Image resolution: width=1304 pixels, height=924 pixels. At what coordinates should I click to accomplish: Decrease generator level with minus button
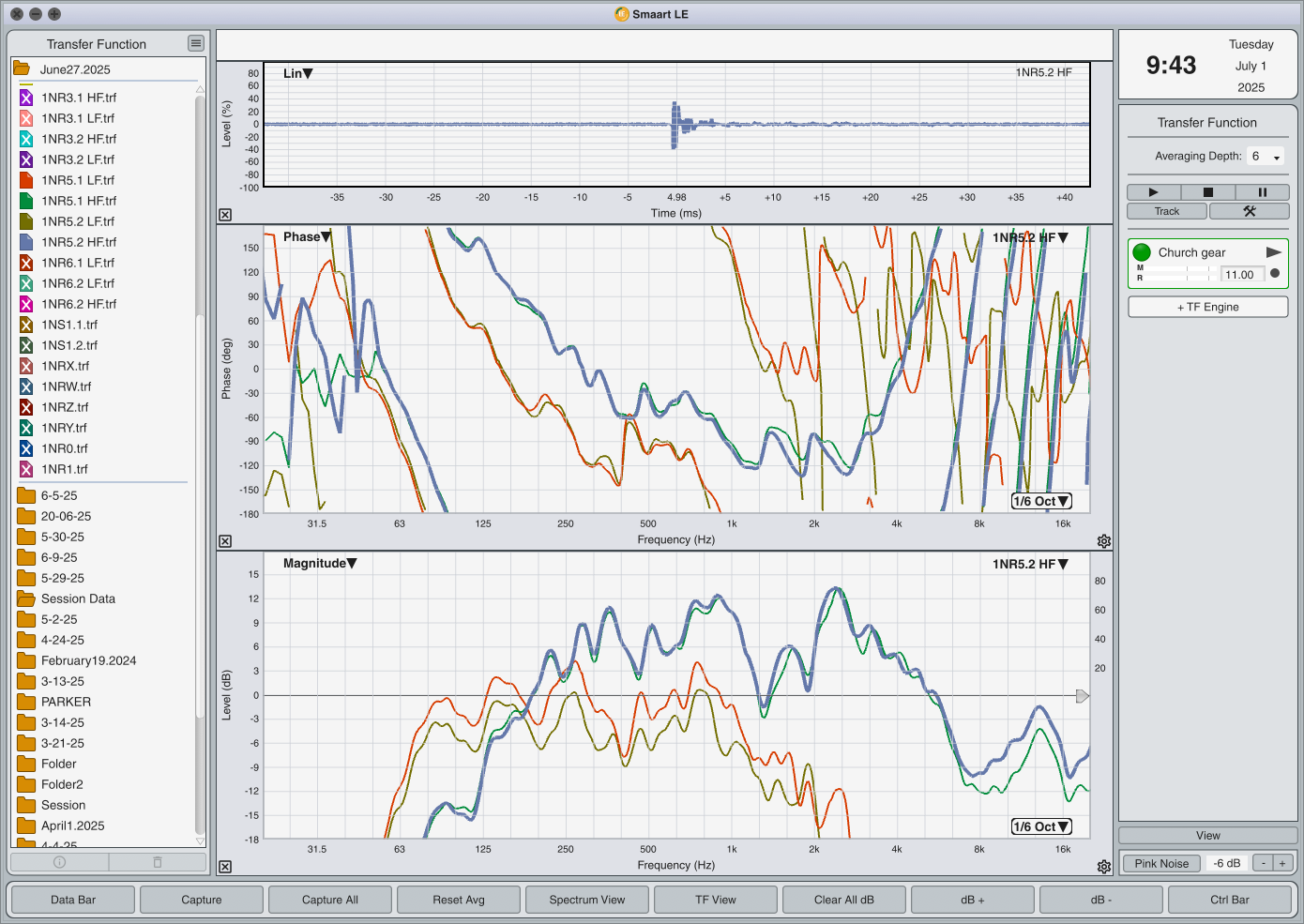click(x=1264, y=864)
